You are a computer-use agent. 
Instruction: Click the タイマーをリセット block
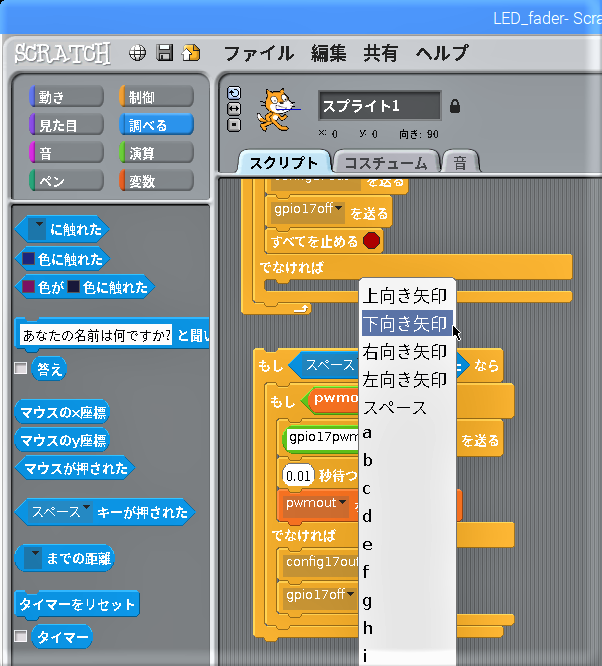pos(77,604)
